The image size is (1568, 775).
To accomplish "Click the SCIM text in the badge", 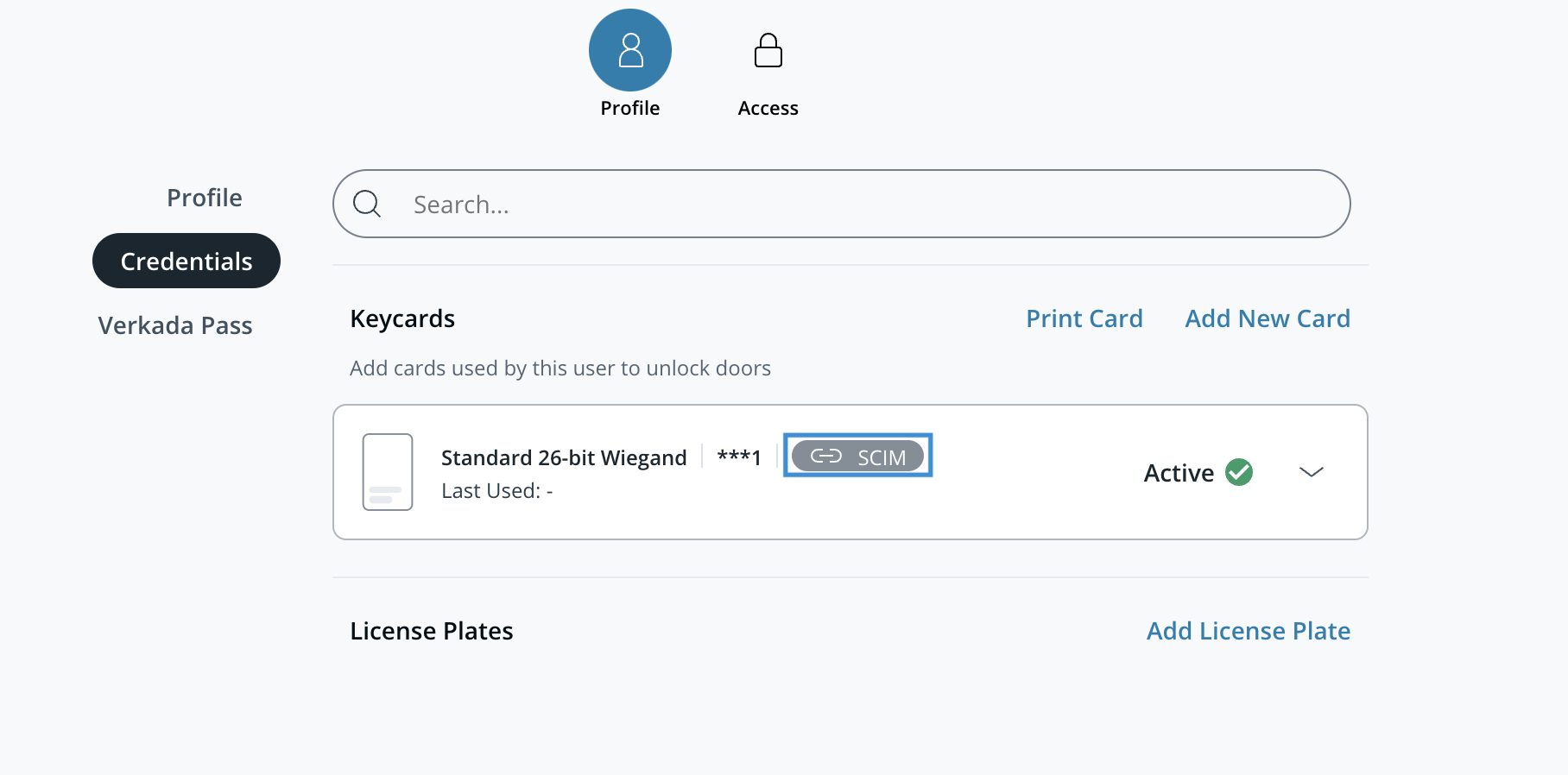I will point(882,457).
